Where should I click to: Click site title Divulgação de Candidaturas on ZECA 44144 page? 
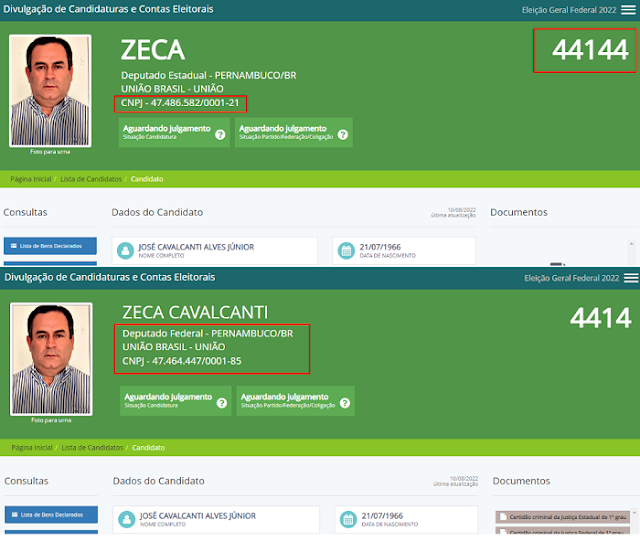pyautogui.click(x=108, y=9)
